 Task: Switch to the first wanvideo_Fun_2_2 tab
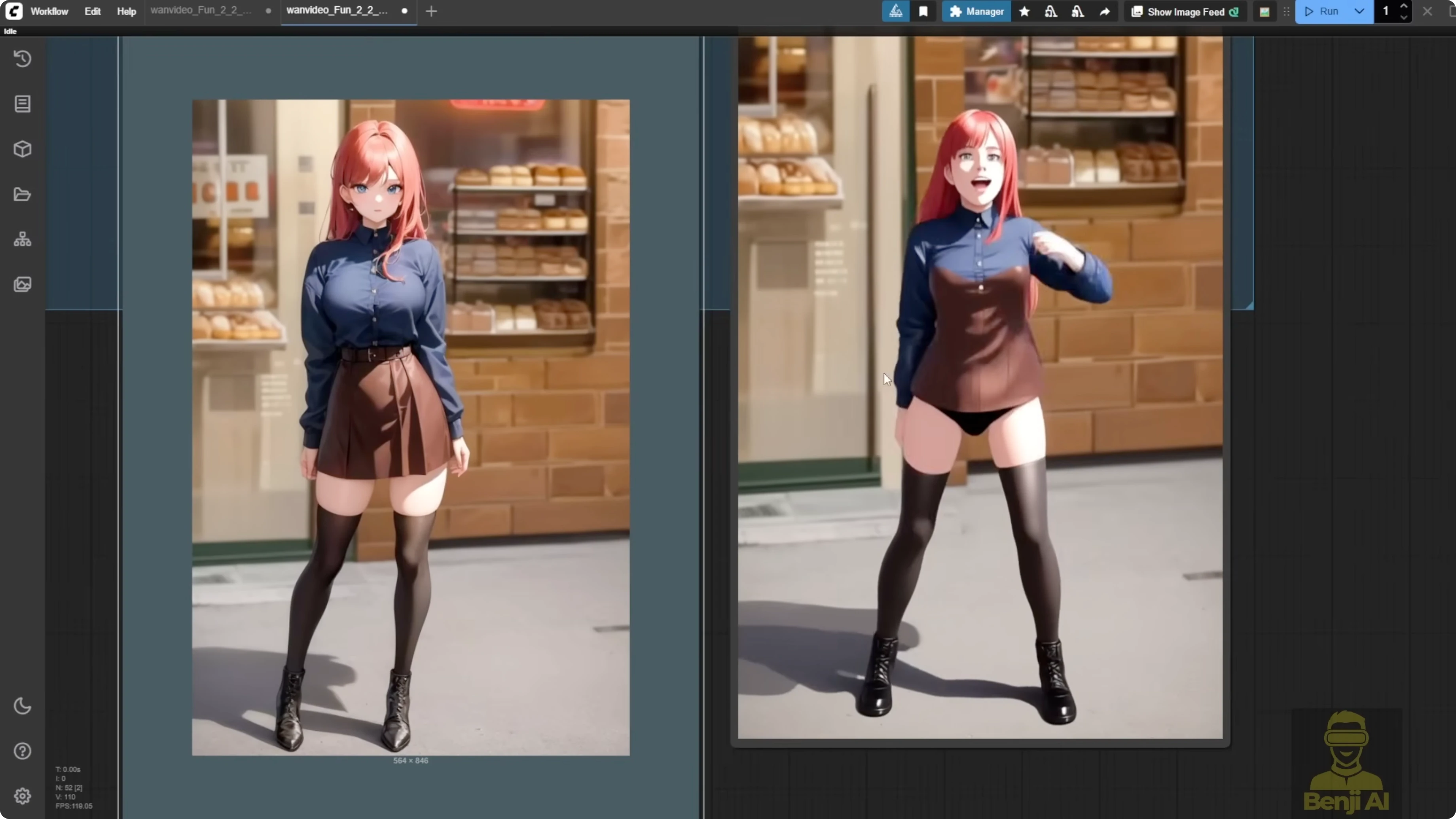coord(201,10)
